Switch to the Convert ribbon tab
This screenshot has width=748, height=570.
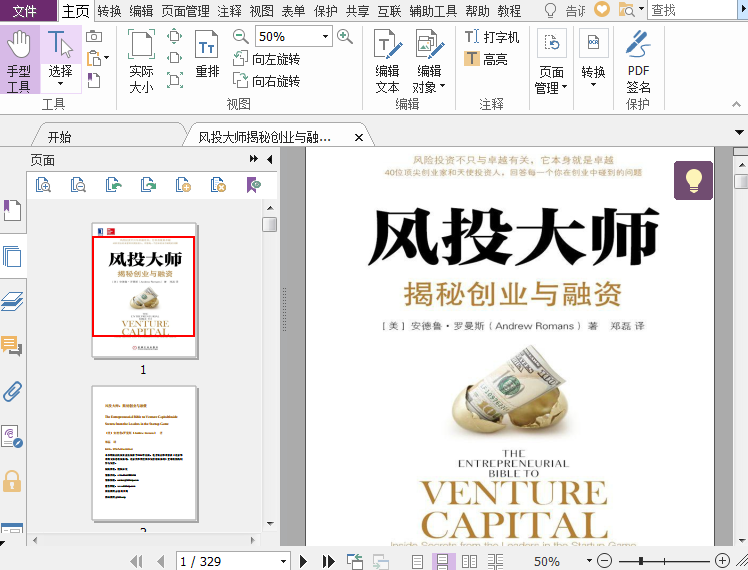(x=109, y=10)
